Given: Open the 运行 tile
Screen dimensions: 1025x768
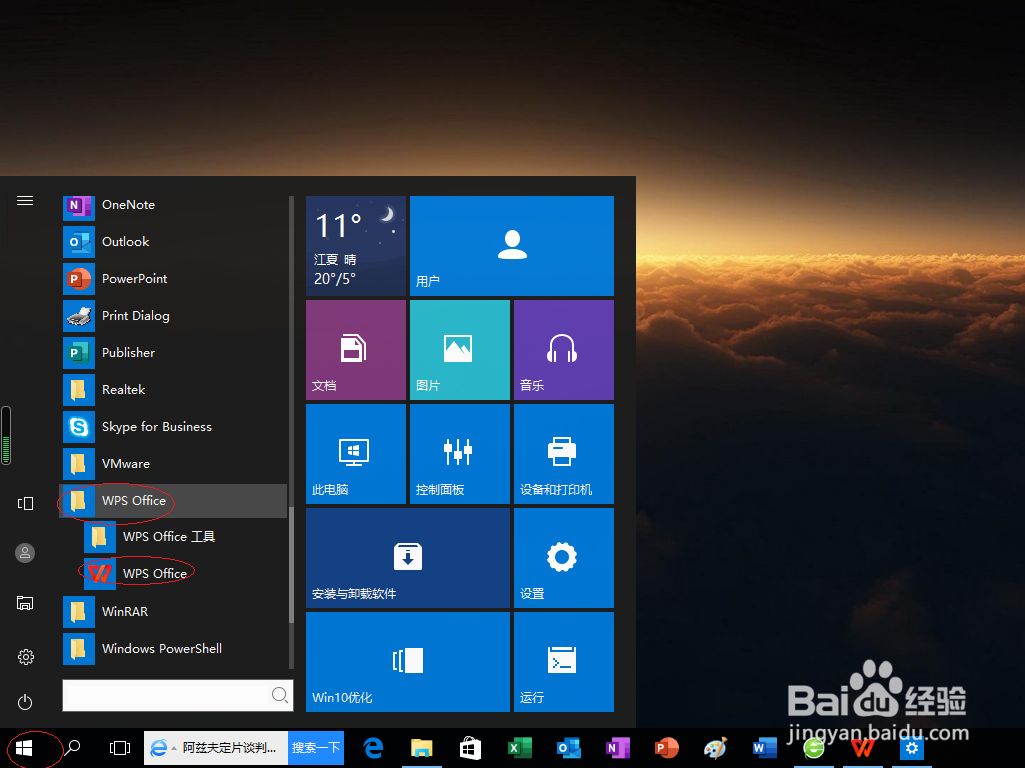Looking at the screenshot, I should pos(563,661).
